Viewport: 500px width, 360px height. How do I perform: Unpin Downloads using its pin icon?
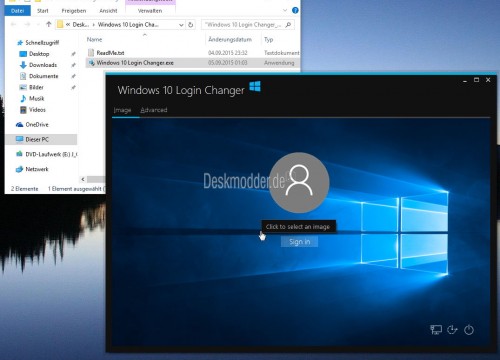[73, 65]
